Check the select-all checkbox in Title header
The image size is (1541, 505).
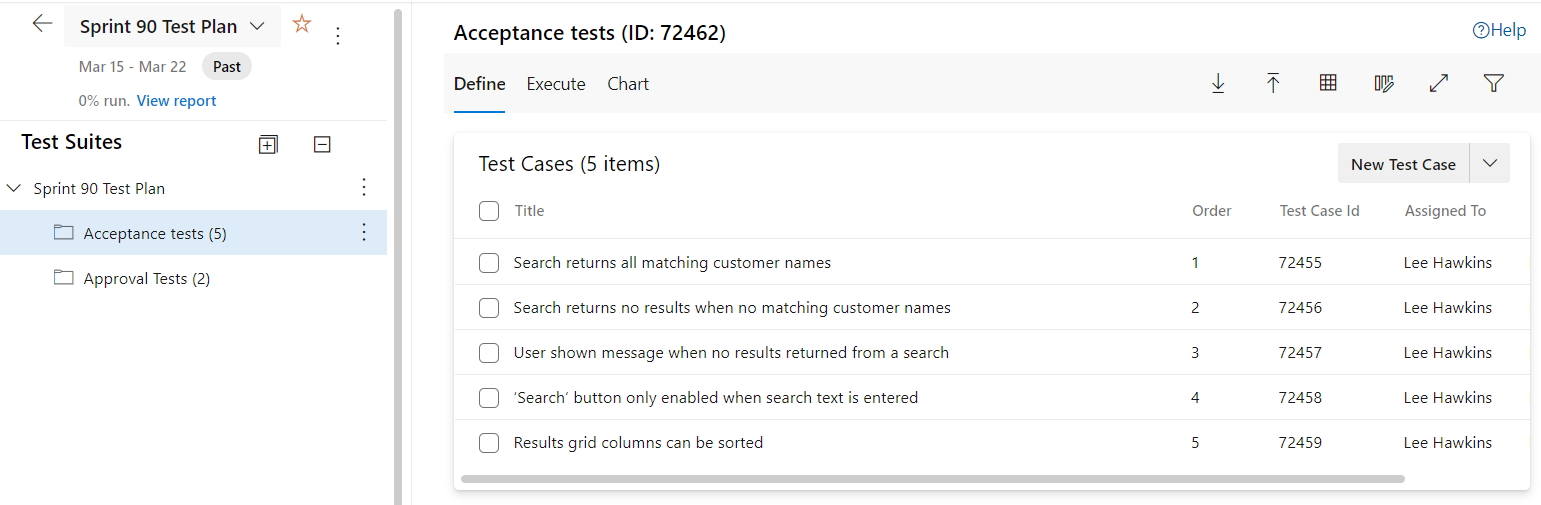tap(489, 211)
